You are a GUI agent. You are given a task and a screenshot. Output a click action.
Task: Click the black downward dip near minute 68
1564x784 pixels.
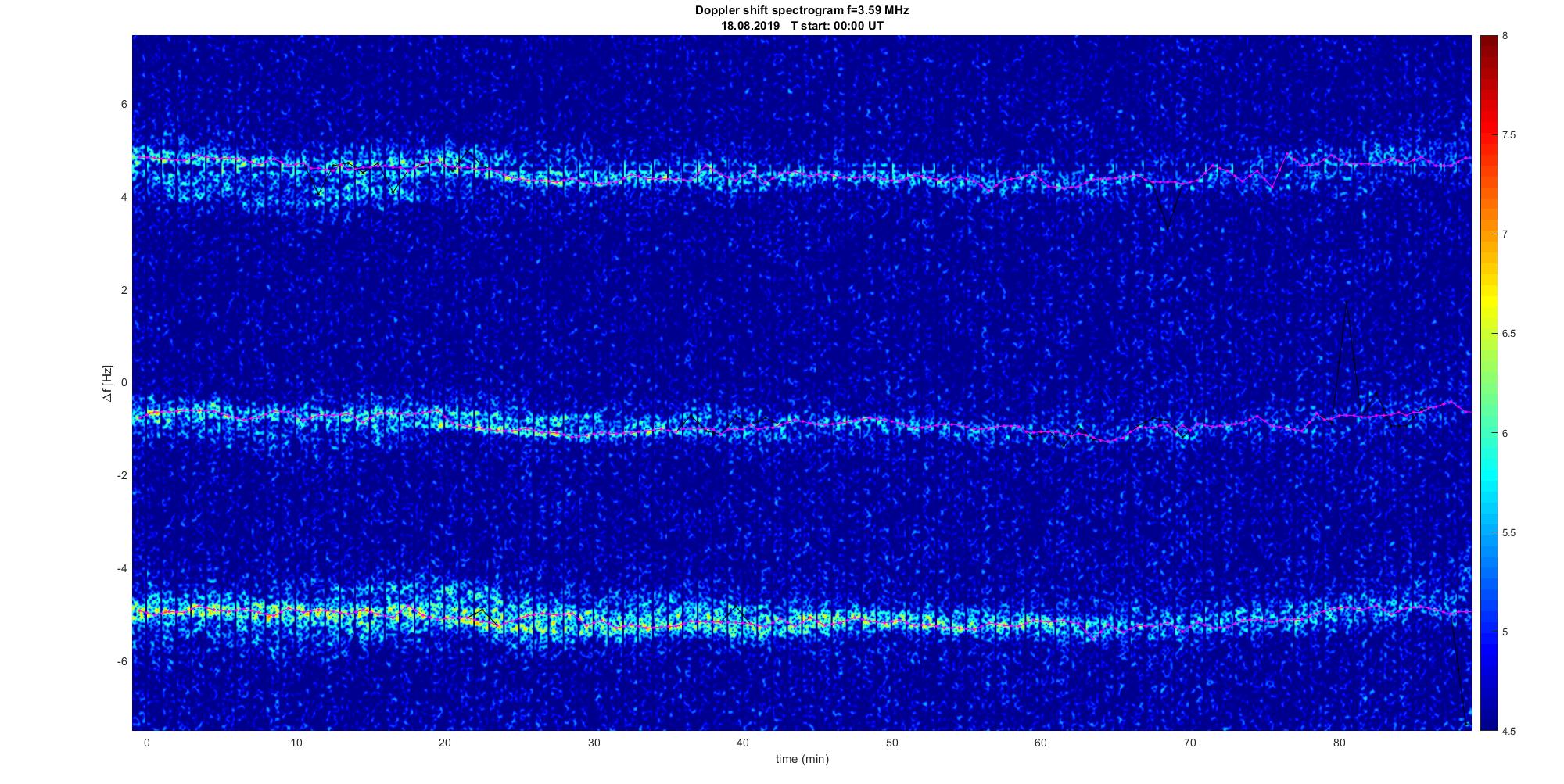[1167, 229]
